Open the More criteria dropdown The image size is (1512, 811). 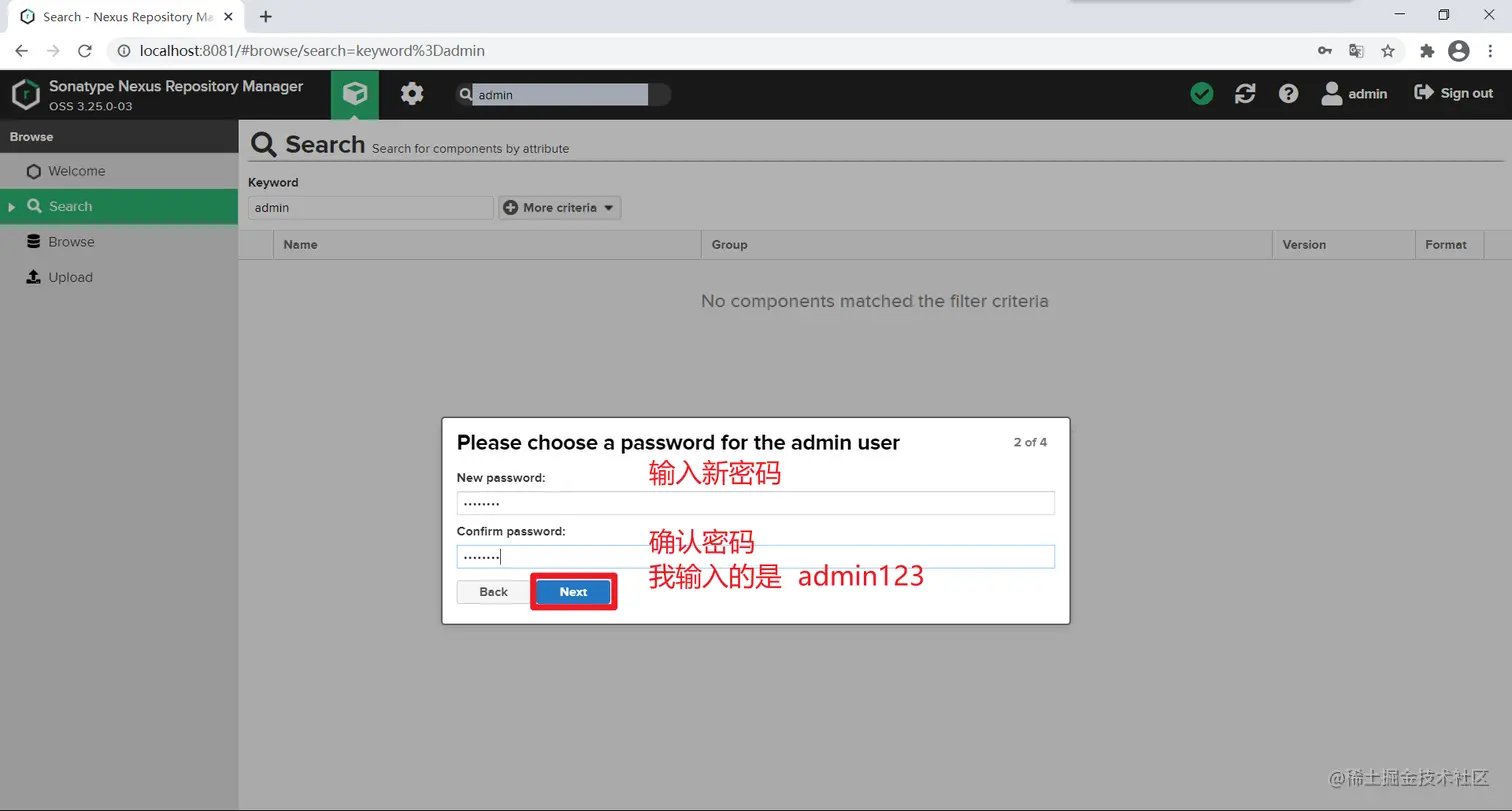pos(560,208)
